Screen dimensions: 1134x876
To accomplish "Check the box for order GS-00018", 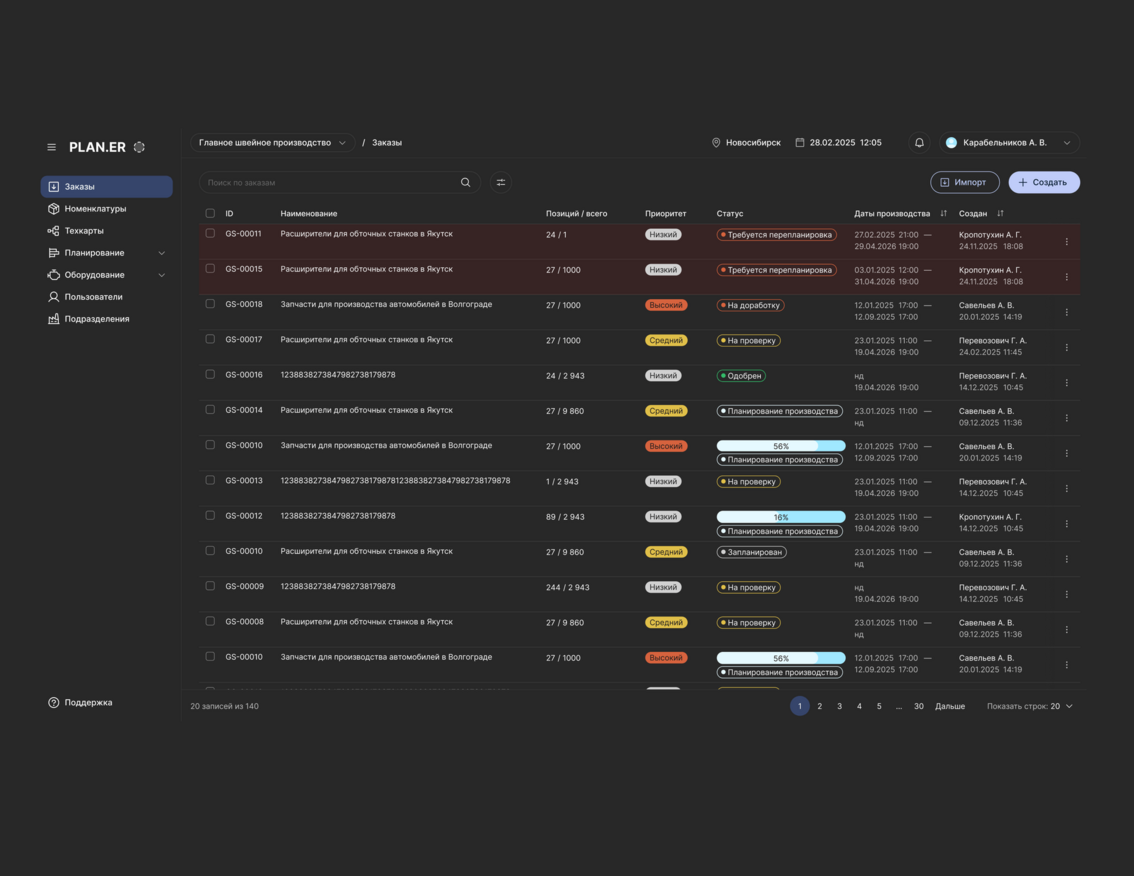I will [210, 304].
